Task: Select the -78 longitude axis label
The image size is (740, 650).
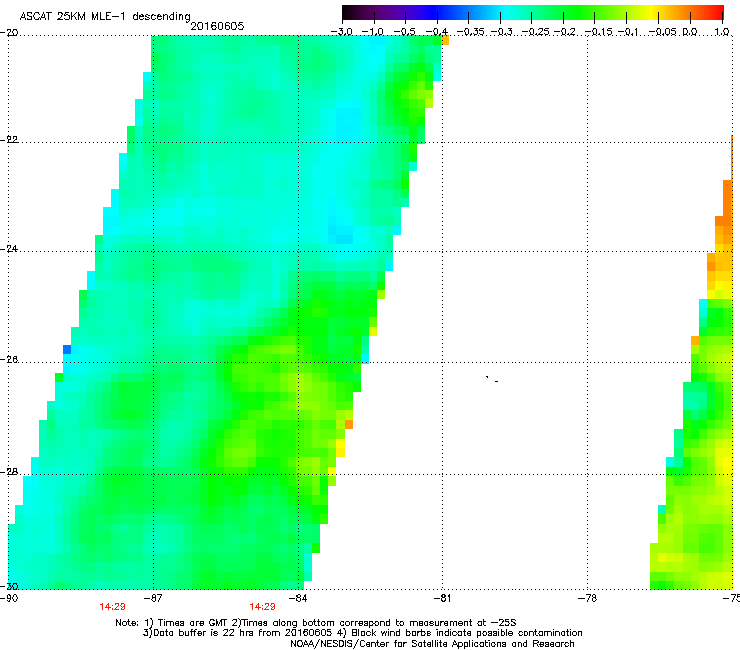Action: click(587, 598)
